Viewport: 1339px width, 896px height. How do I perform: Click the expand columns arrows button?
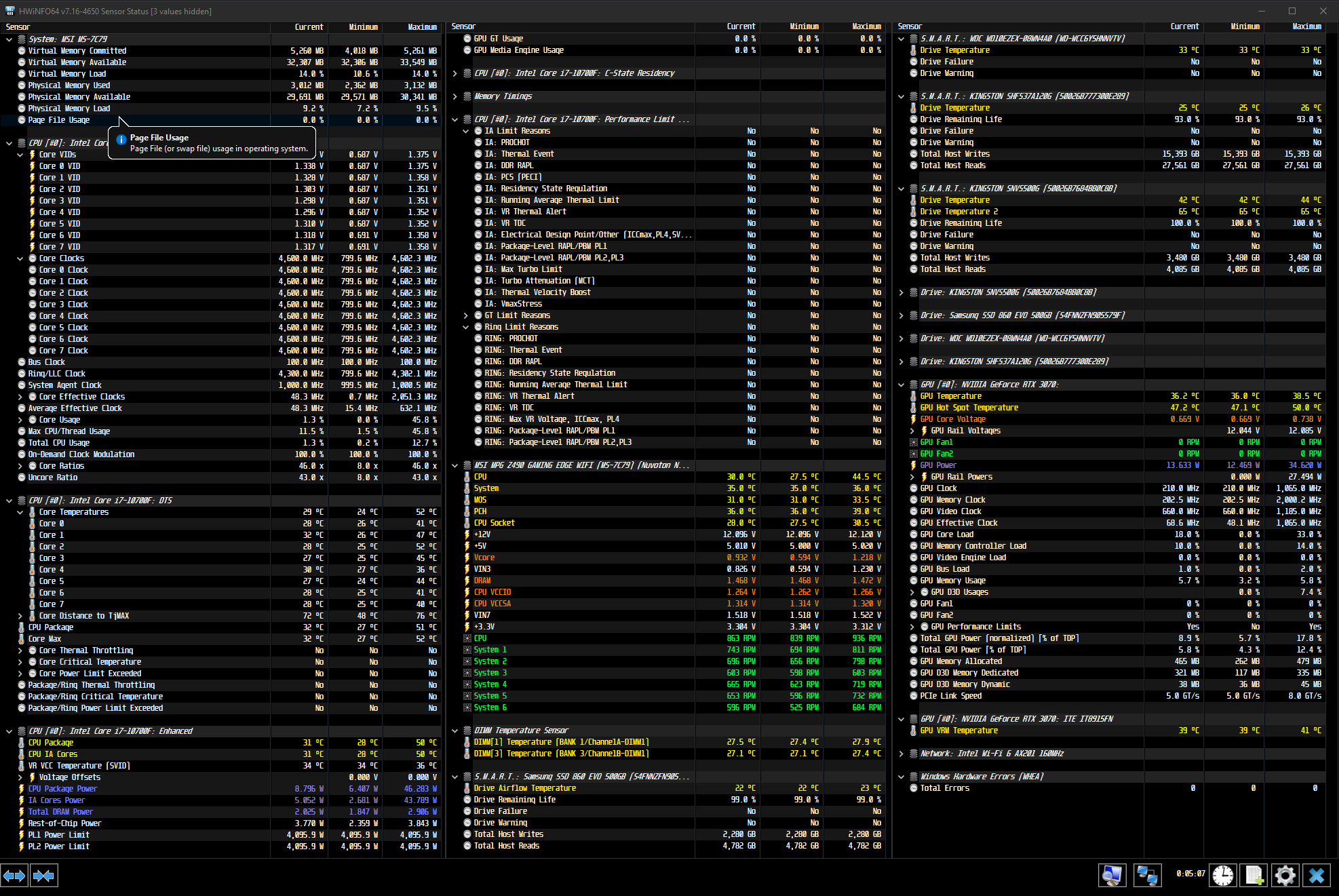(14, 876)
